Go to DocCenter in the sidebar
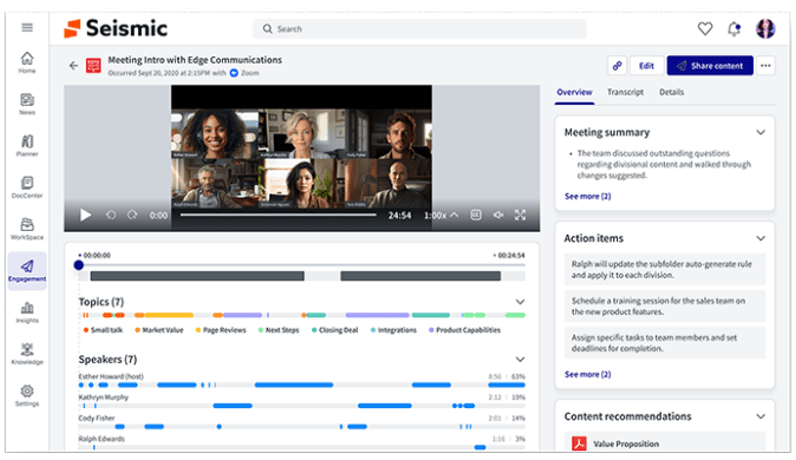 coord(27,187)
